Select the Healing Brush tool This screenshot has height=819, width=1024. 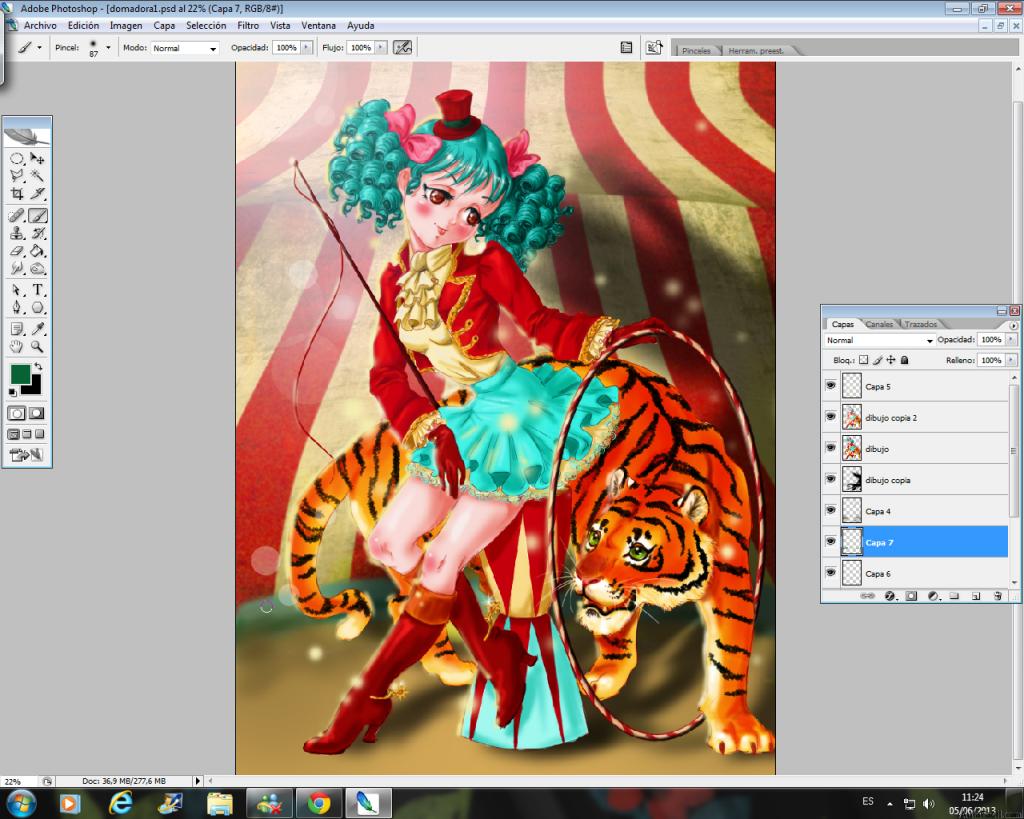17,216
